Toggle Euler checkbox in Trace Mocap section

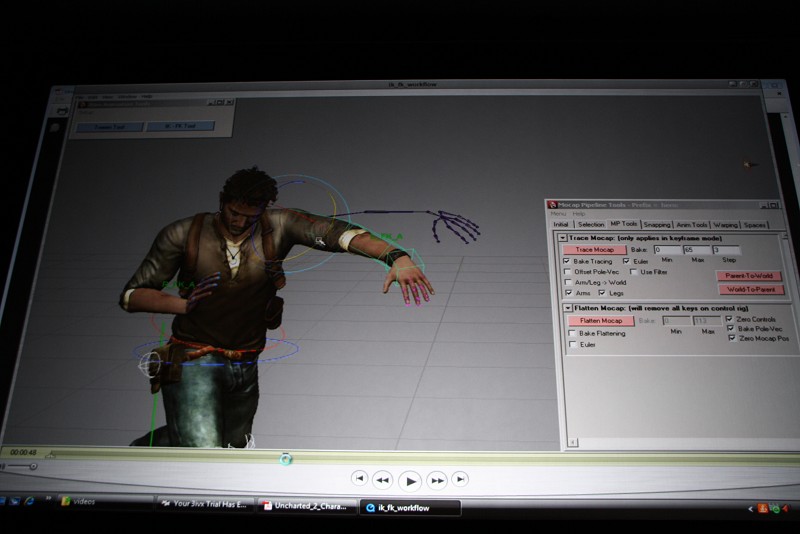tap(626, 261)
